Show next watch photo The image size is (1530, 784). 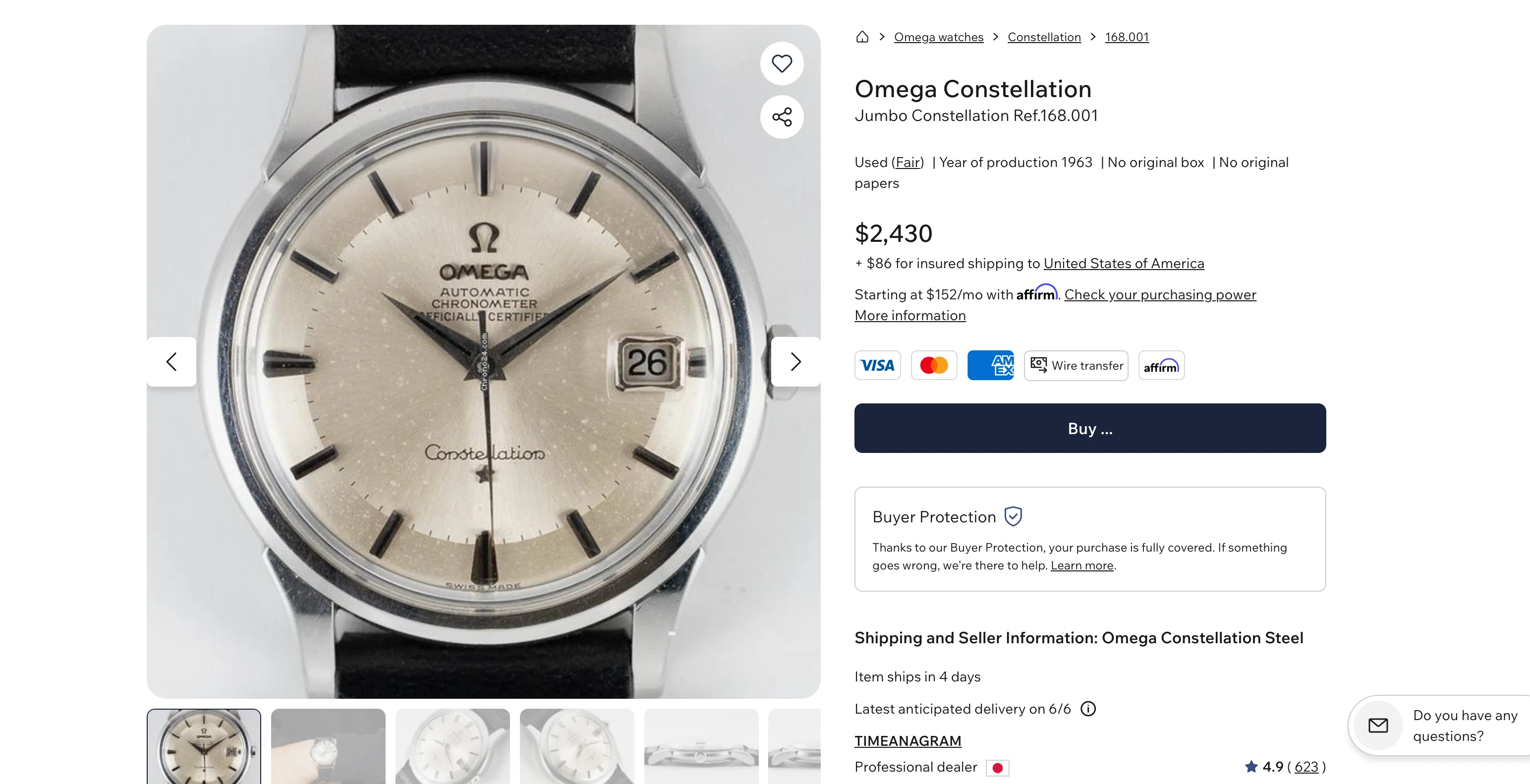tap(795, 362)
